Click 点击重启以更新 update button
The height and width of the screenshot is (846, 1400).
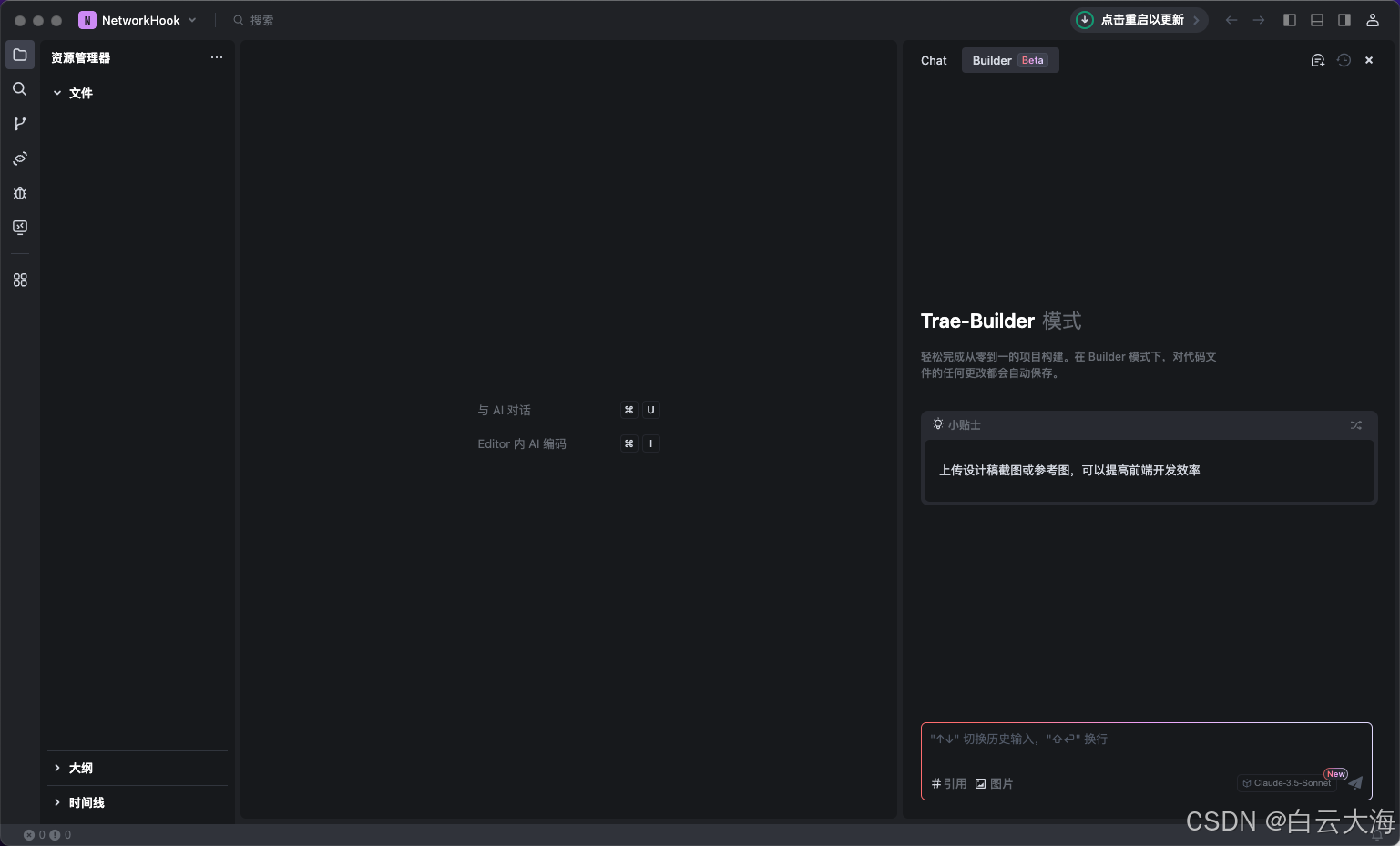click(1139, 20)
